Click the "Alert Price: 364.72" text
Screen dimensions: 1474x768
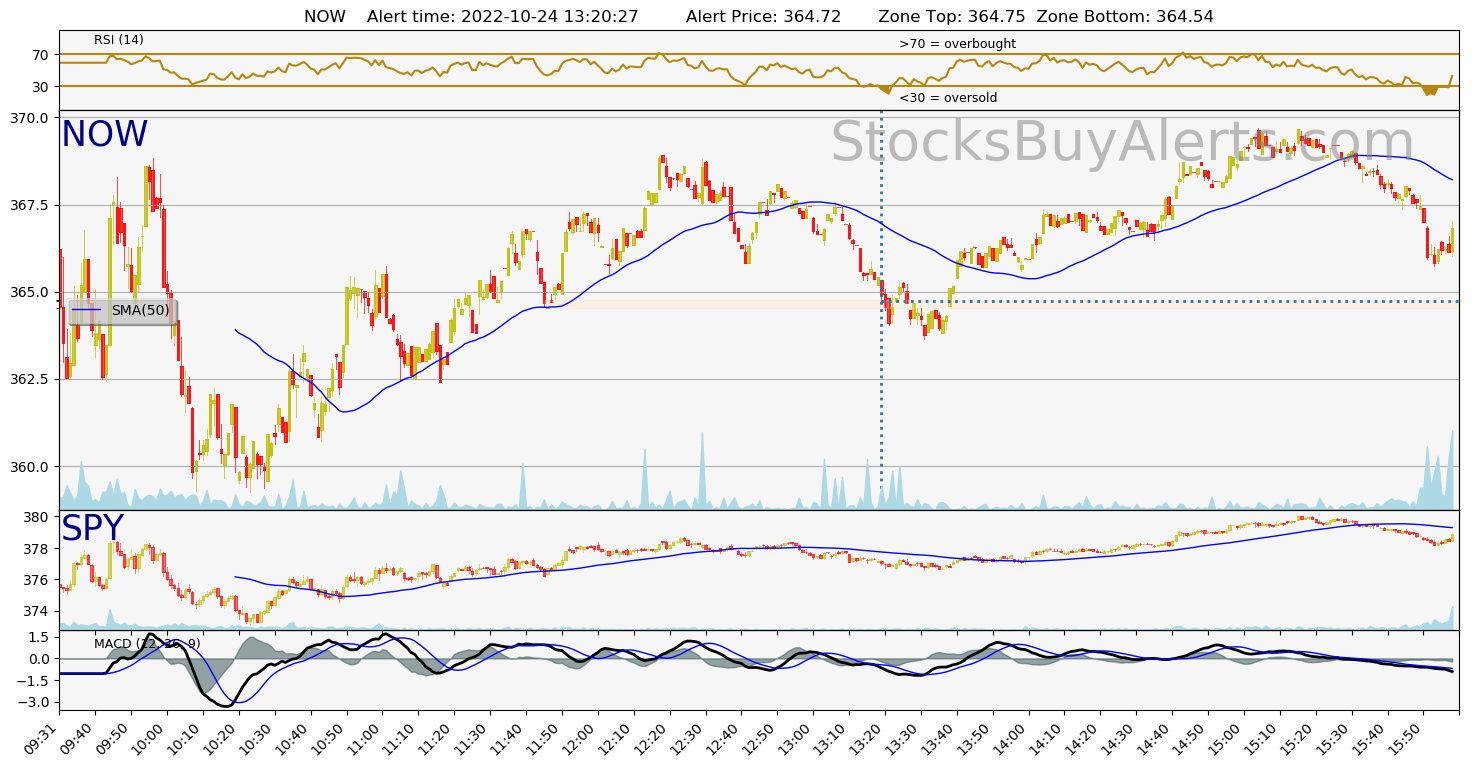[x=763, y=17]
